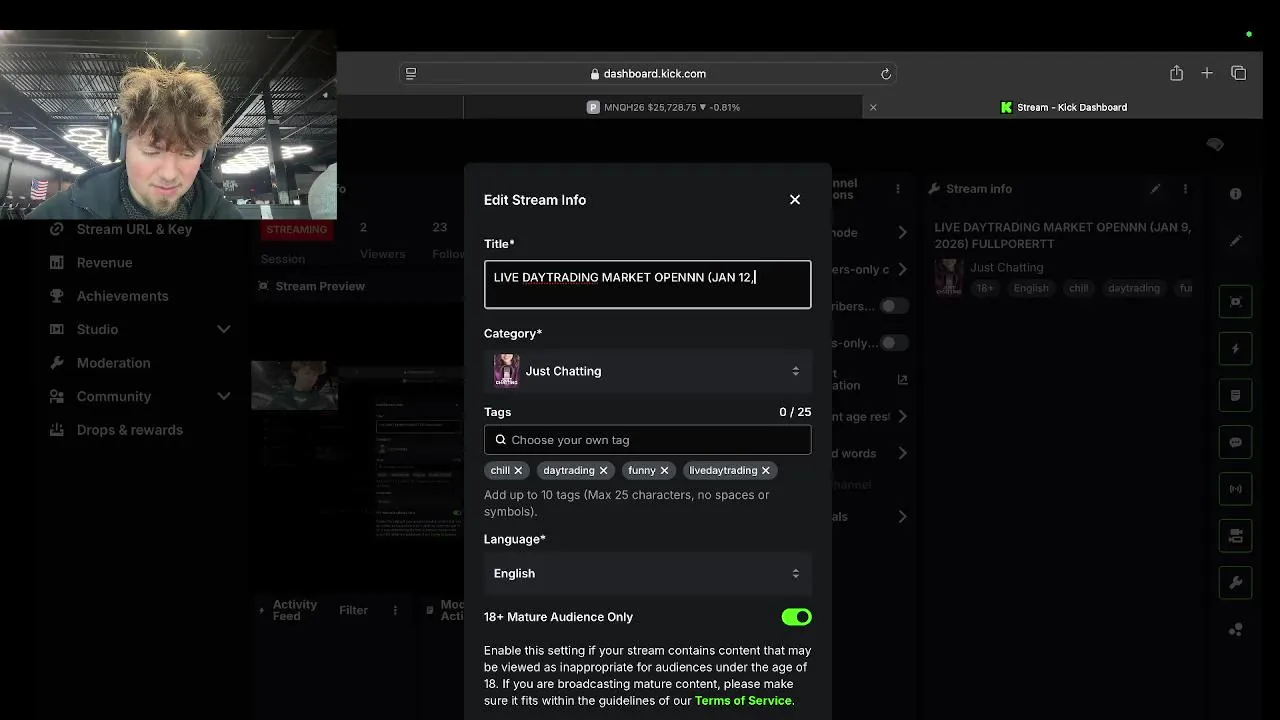Click the camera layout icon in right toolbar
The height and width of the screenshot is (720, 1280).
(x=1236, y=536)
